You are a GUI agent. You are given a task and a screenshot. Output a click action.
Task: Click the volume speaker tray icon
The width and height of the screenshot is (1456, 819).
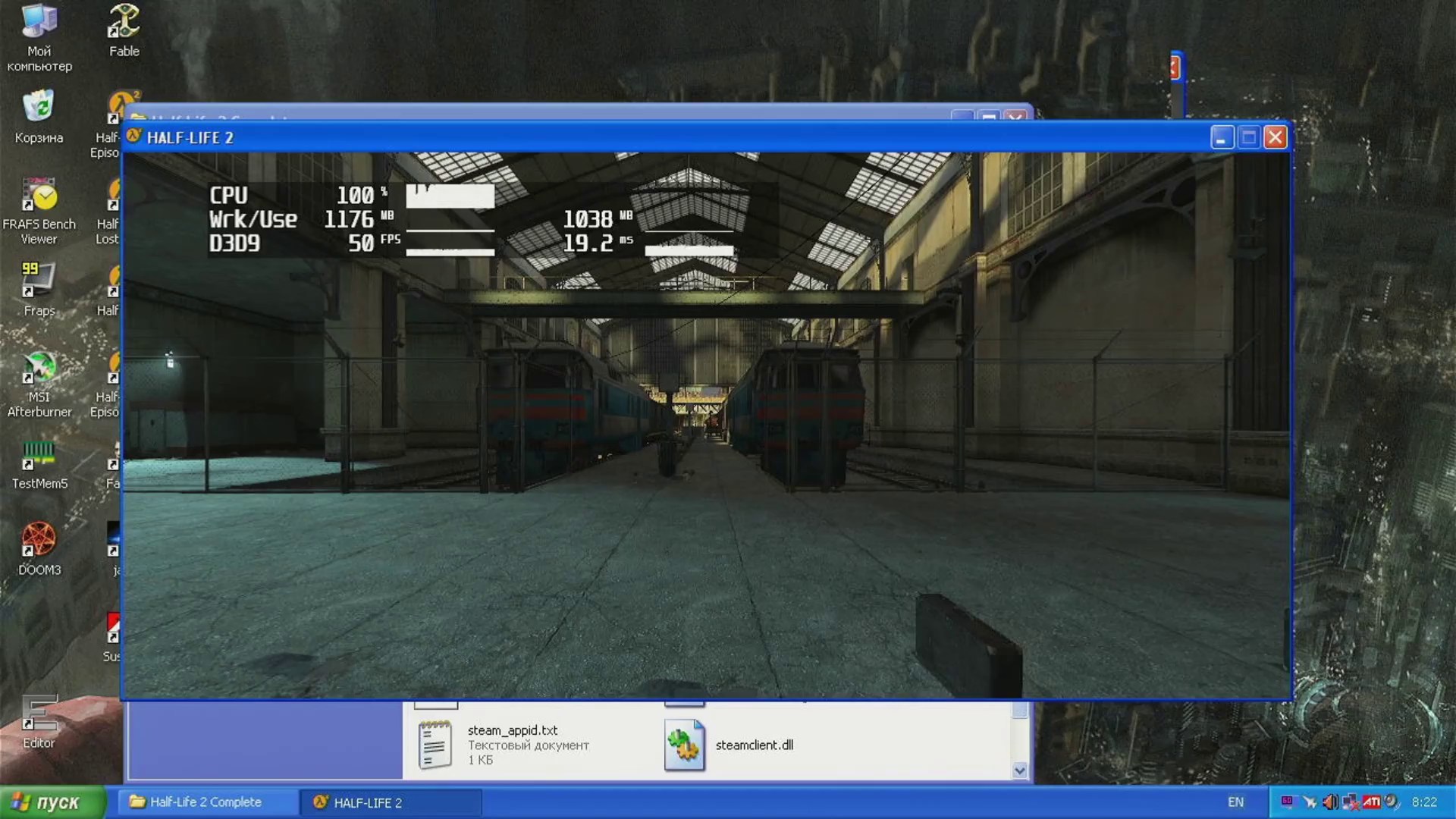[1330, 802]
